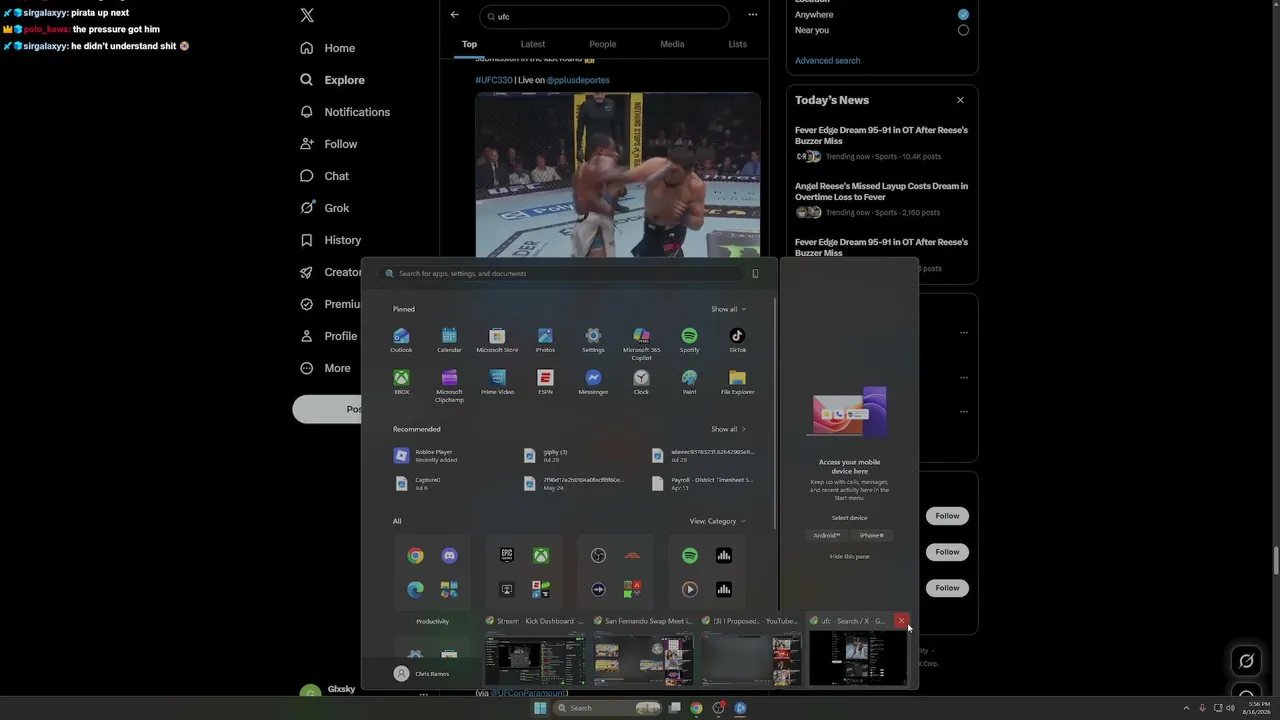The image size is (1280, 720).
Task: Open Messenger from pinned apps
Action: click(593, 382)
